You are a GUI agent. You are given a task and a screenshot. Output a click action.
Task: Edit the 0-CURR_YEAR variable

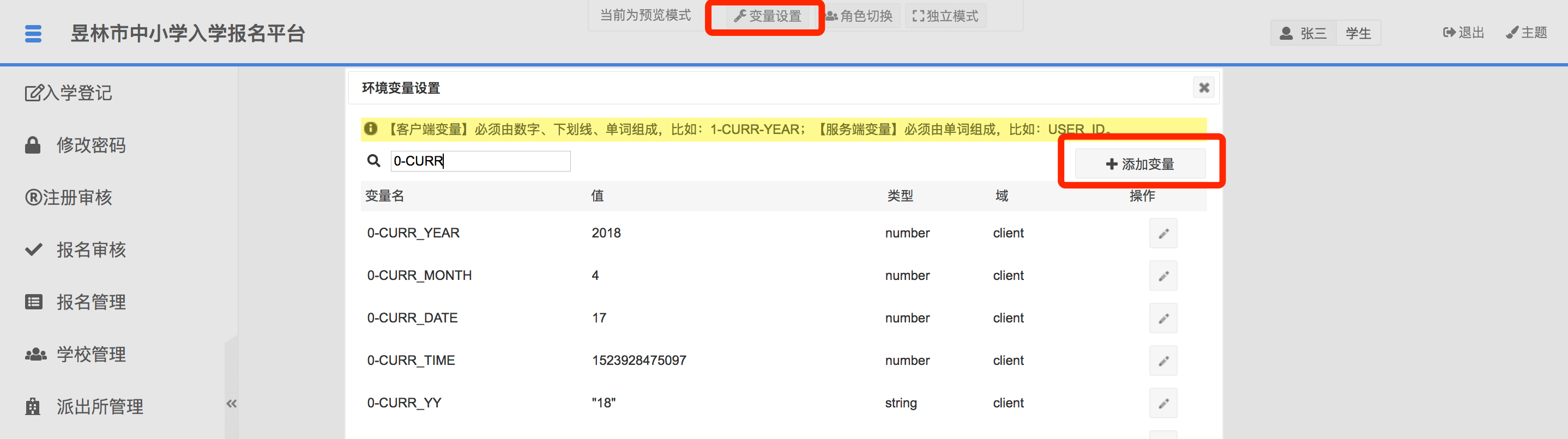tap(1162, 234)
